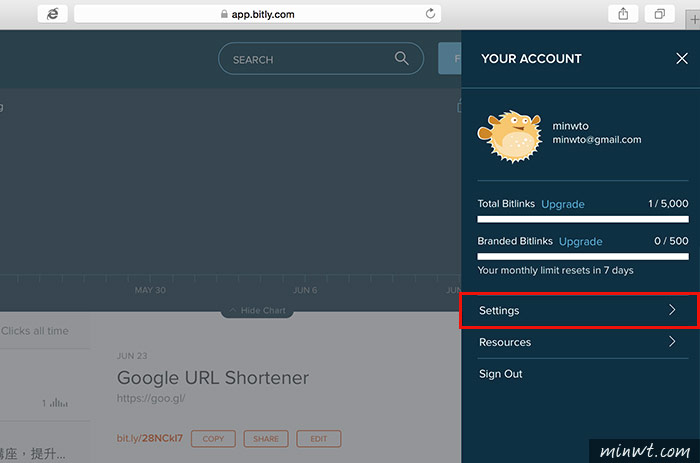
Task: Collapse chart with Hide Chart
Action: [x=258, y=310]
